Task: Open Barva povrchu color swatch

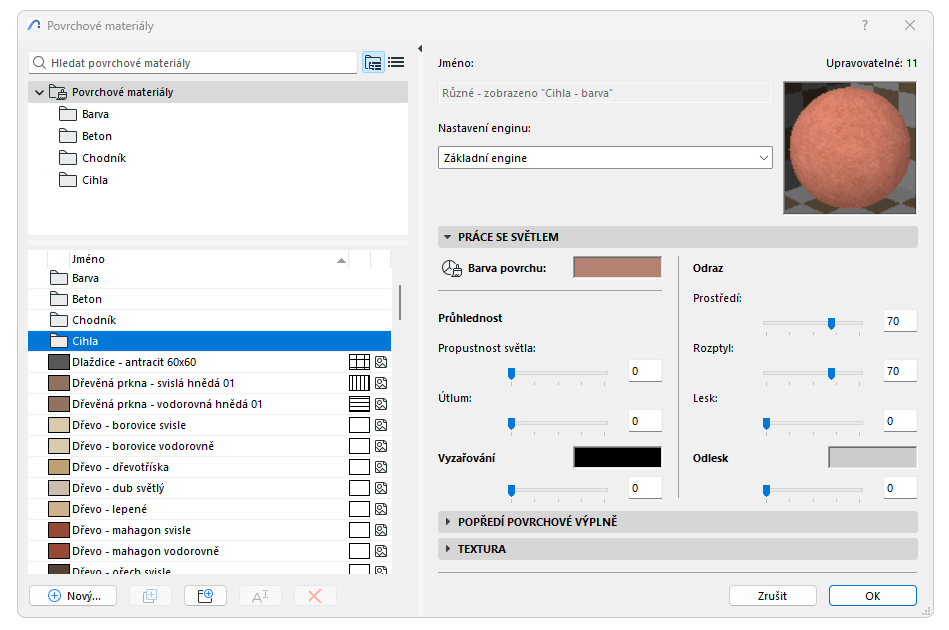Action: tap(617, 267)
